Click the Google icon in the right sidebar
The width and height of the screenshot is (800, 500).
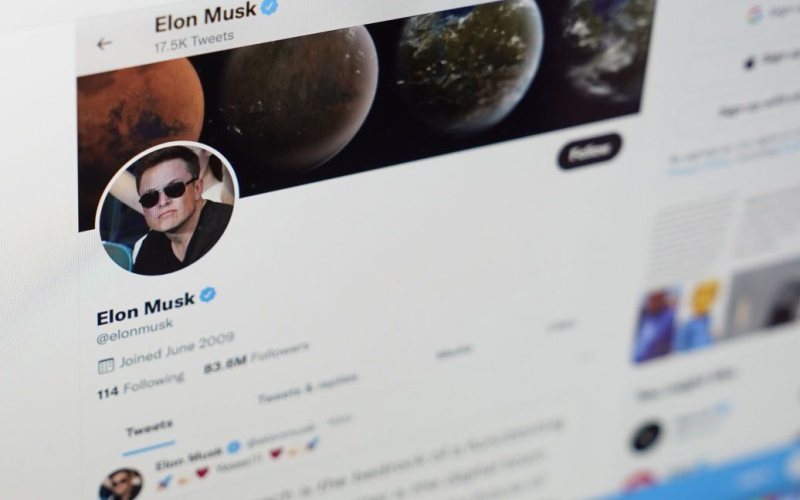[754, 15]
